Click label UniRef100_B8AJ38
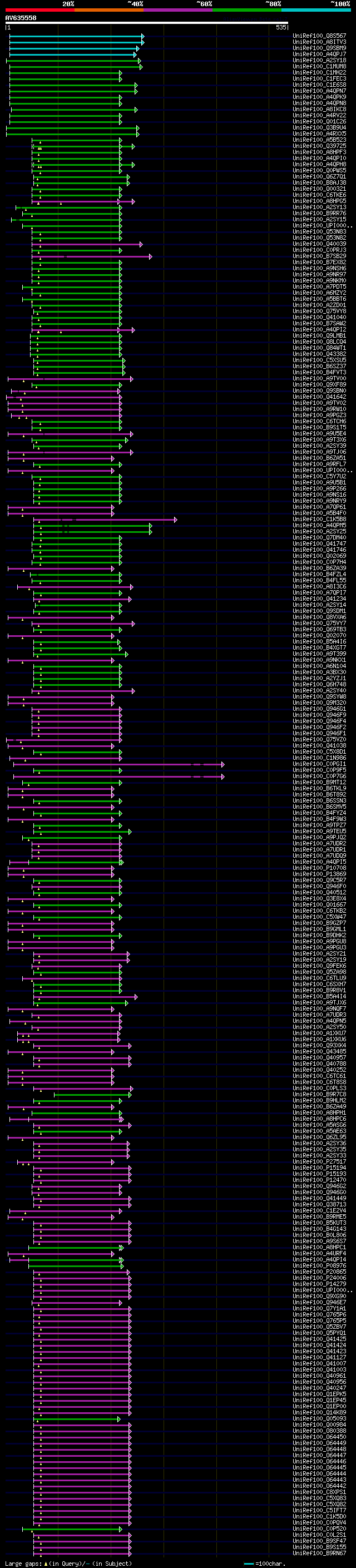 point(319,182)
